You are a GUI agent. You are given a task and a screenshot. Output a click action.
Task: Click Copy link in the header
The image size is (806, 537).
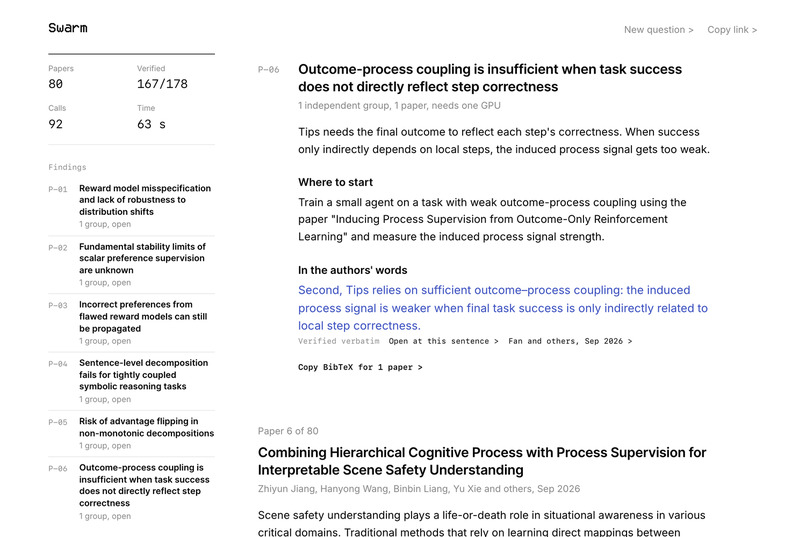[732, 30]
